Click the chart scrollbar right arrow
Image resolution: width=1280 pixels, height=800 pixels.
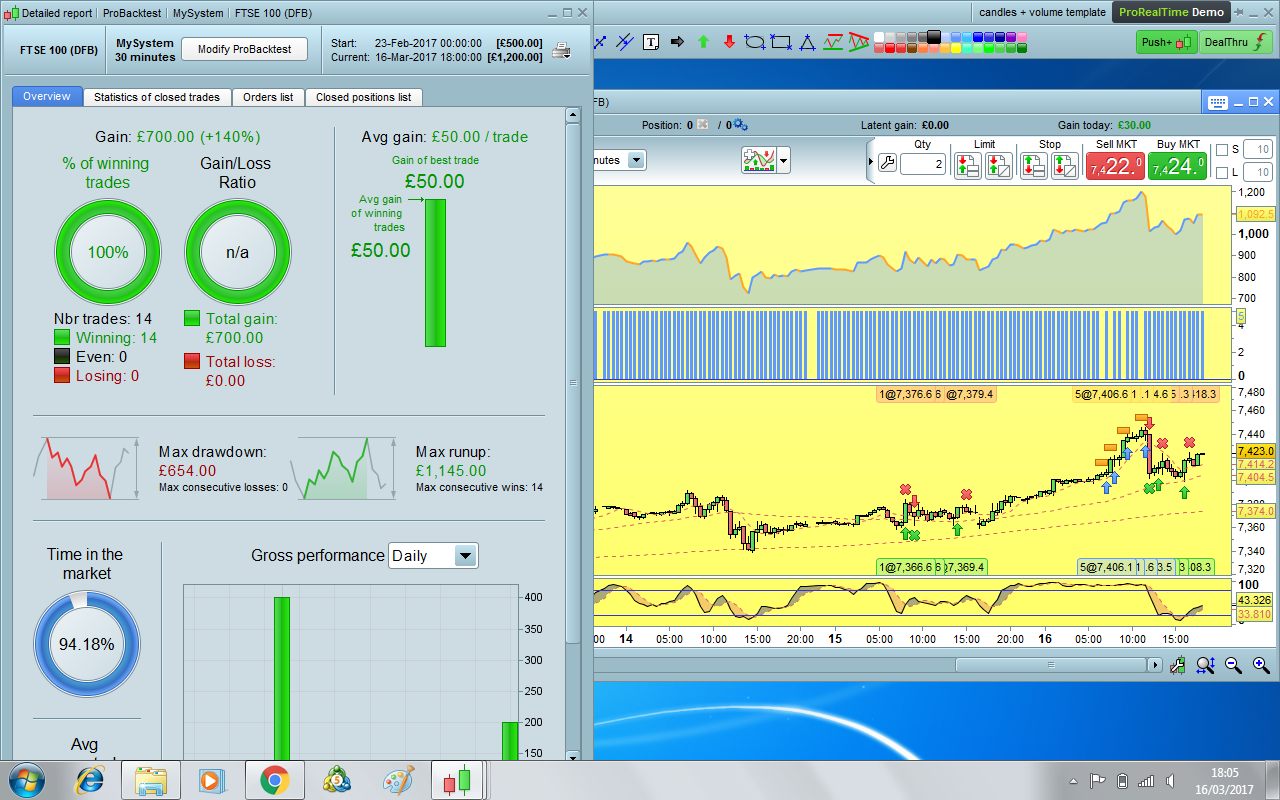click(x=1156, y=665)
